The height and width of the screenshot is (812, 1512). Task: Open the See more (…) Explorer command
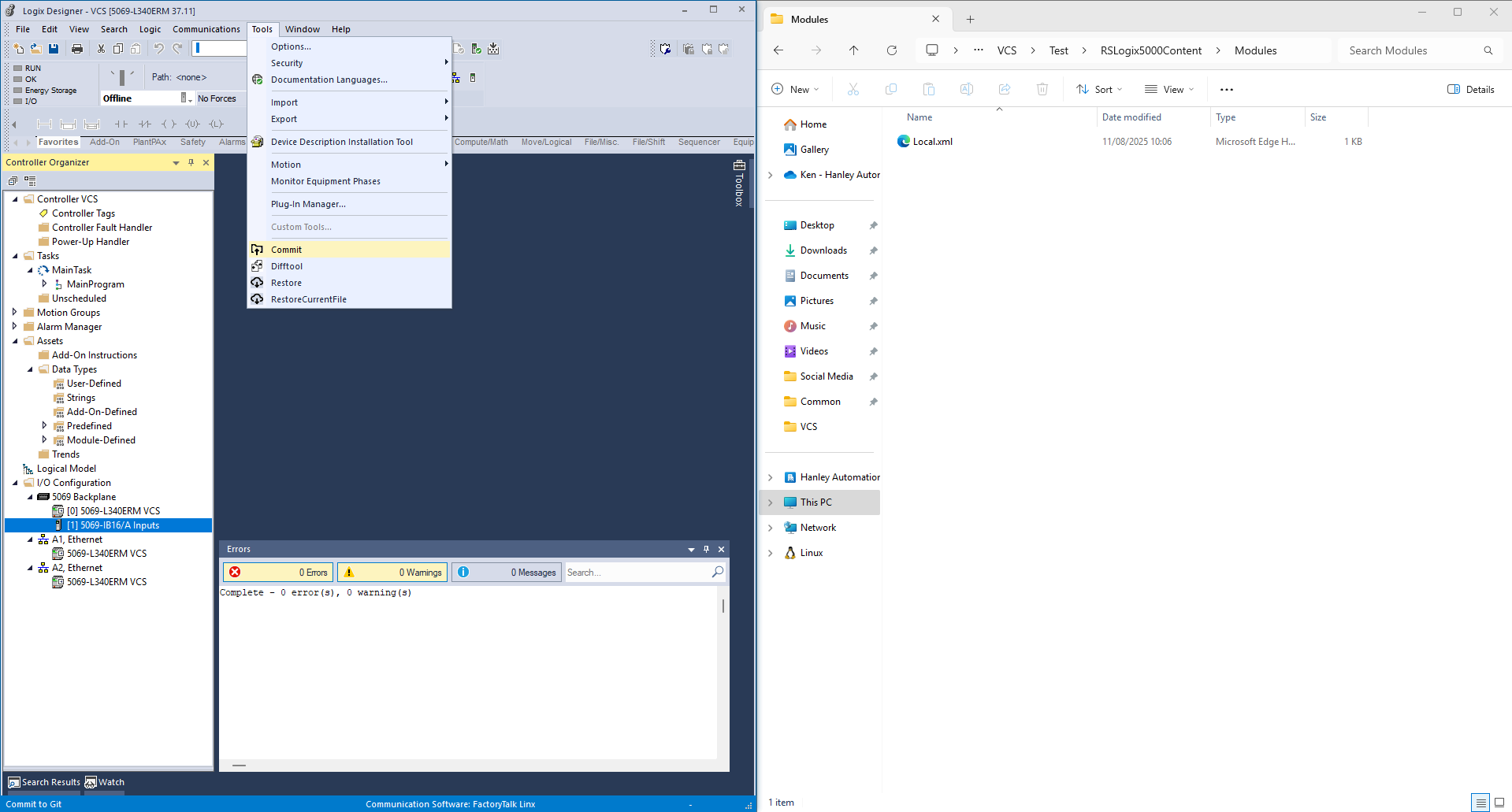1227,89
